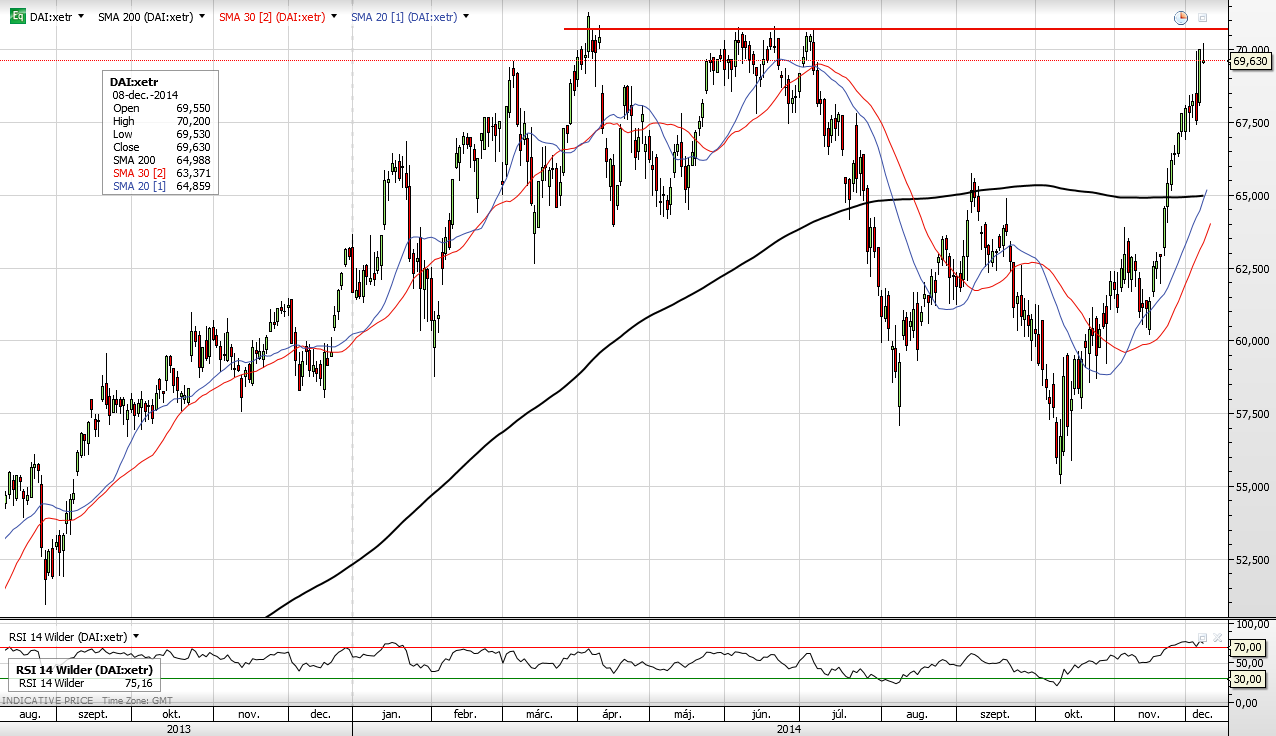Click the 2014 year label on time axis

790,729
